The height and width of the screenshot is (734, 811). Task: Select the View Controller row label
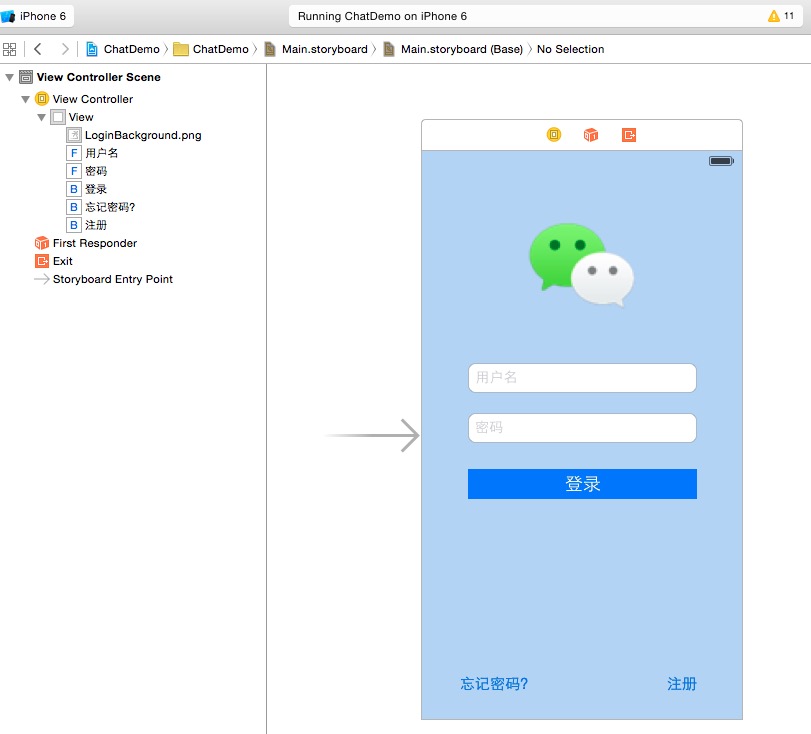pos(93,99)
